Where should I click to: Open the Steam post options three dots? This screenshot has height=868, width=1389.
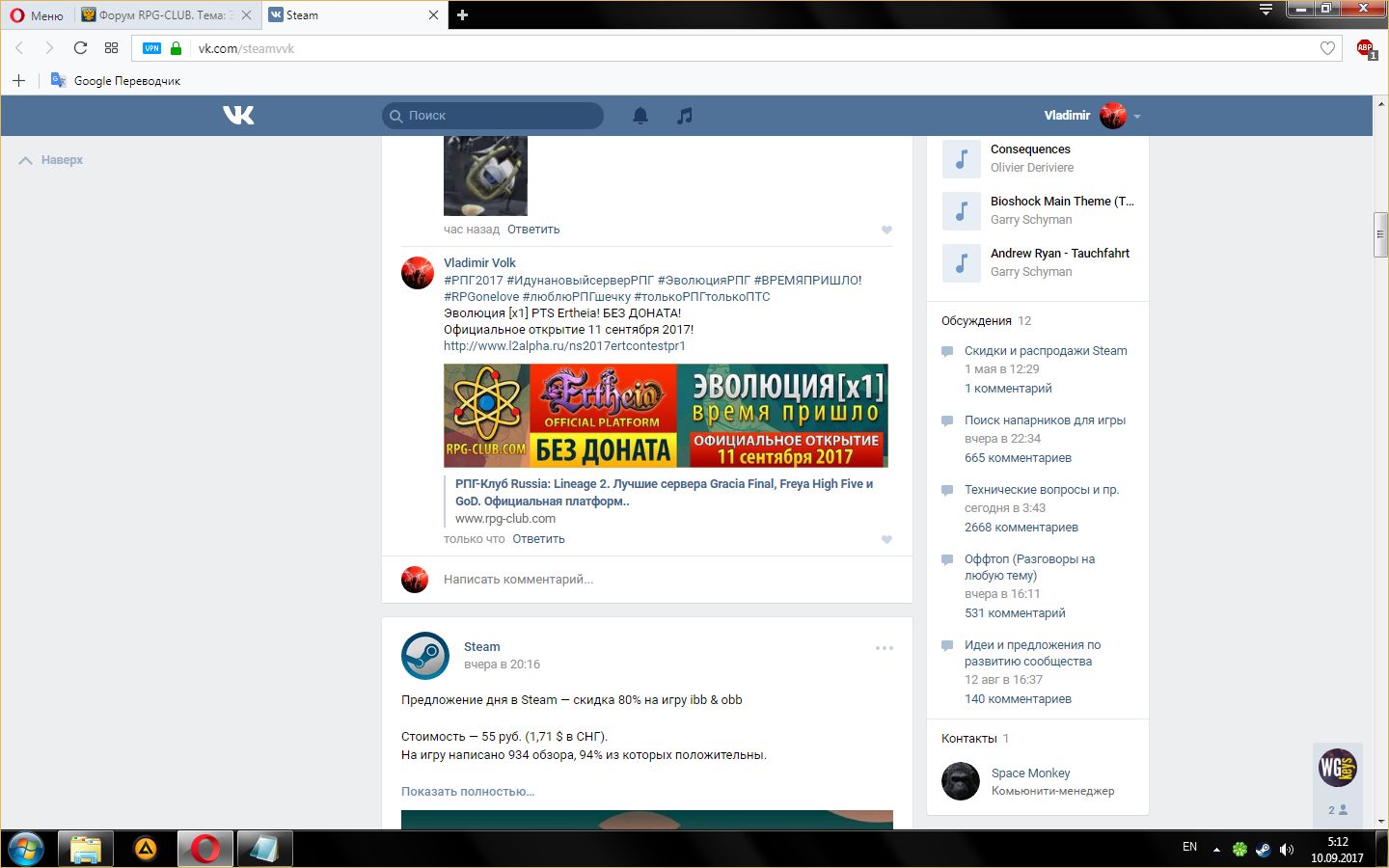(x=885, y=648)
